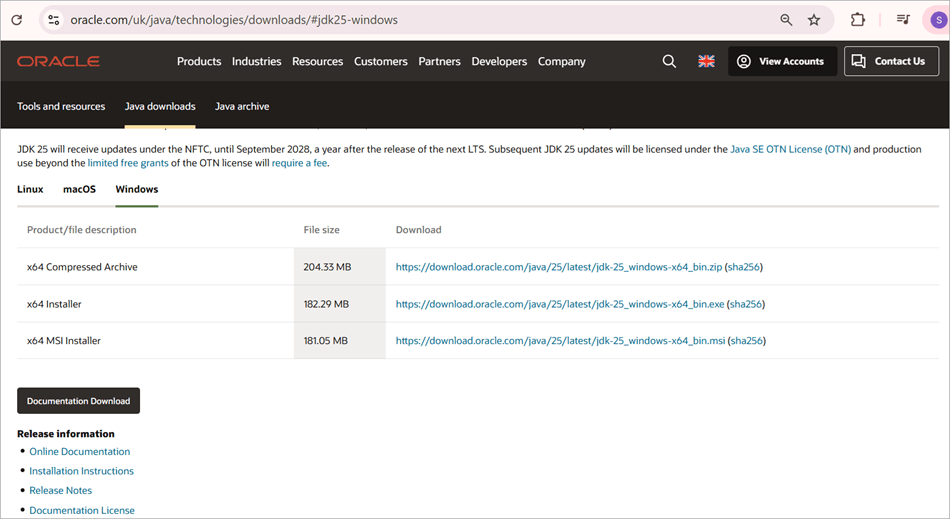
Task: Change country via the UK flag icon
Action: click(706, 61)
